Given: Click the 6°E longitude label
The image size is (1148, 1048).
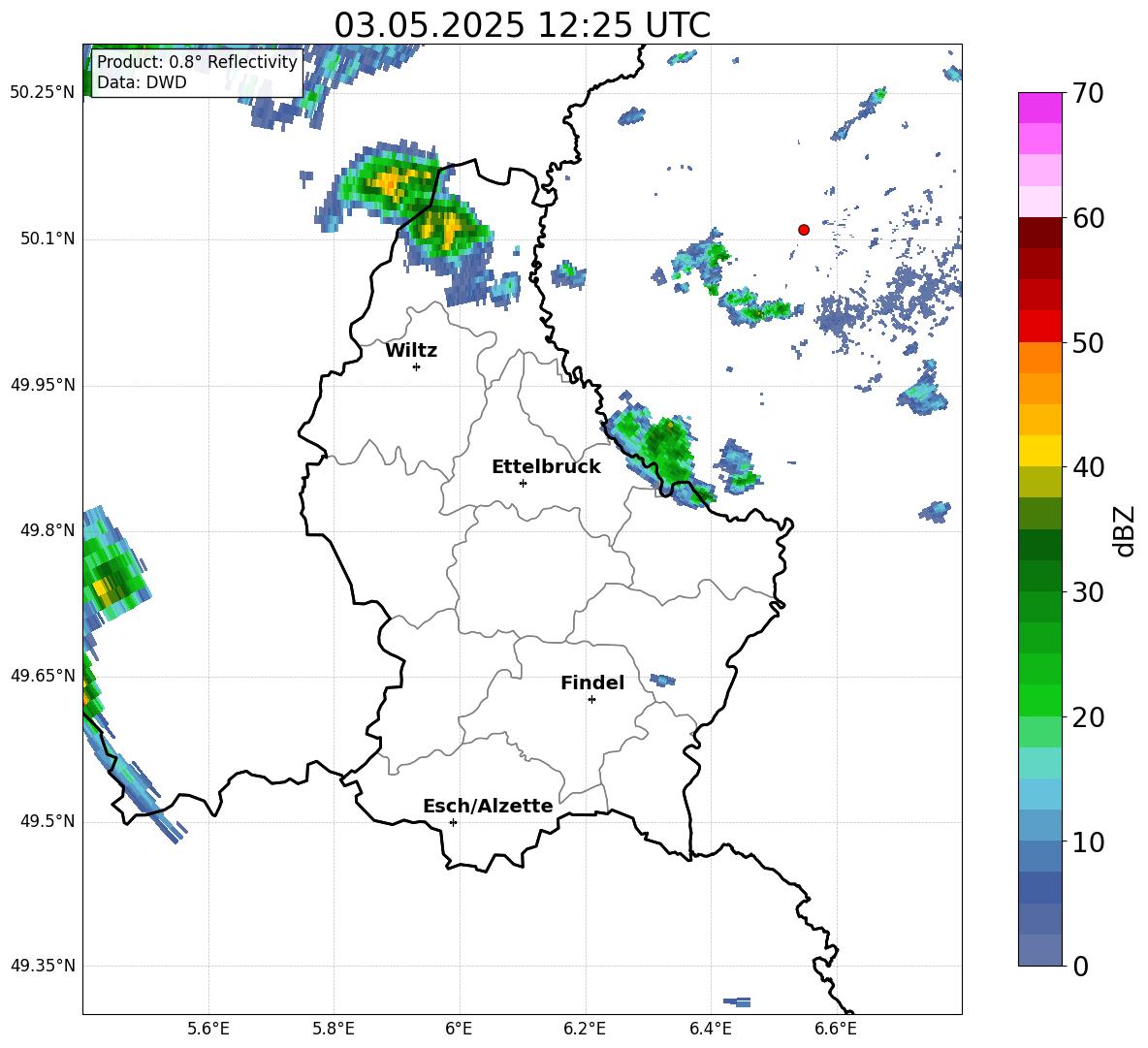Looking at the screenshot, I should click(x=459, y=1029).
